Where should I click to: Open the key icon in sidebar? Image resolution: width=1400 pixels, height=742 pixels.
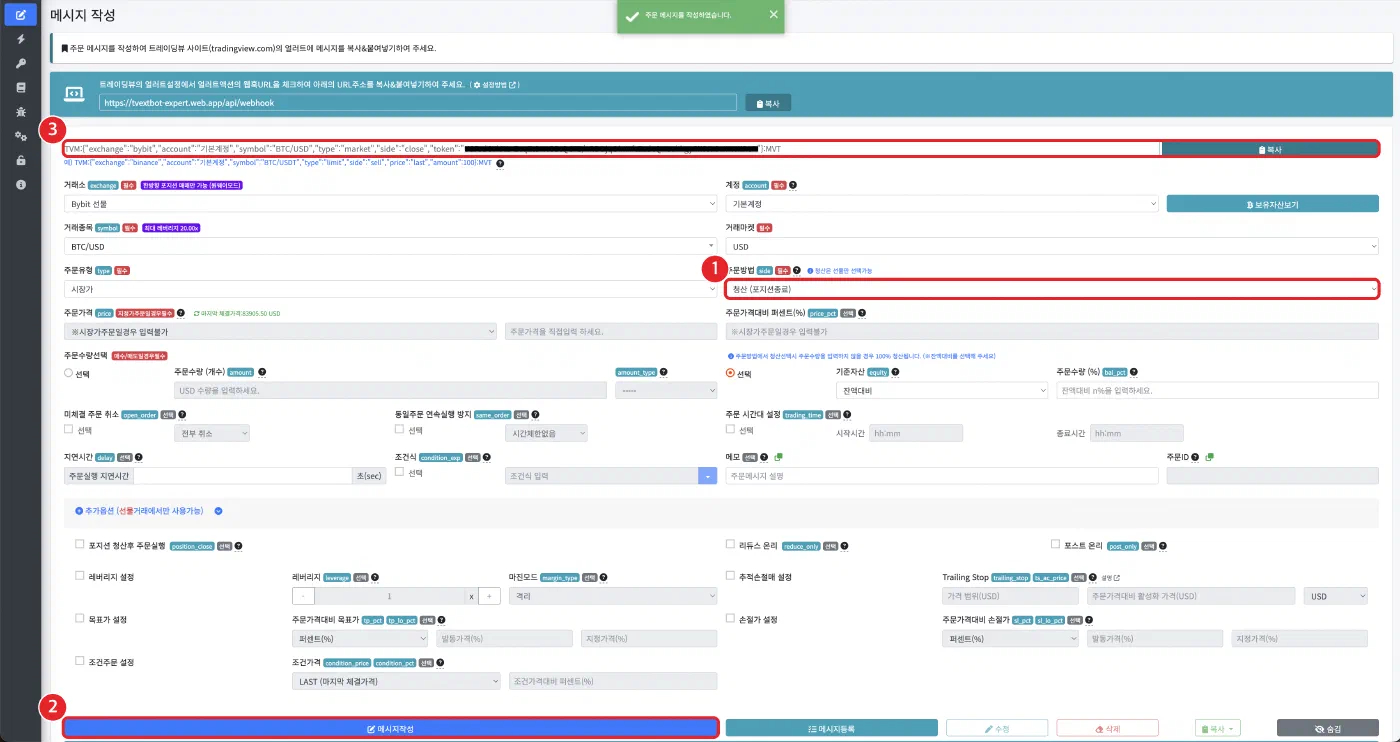pyautogui.click(x=21, y=63)
